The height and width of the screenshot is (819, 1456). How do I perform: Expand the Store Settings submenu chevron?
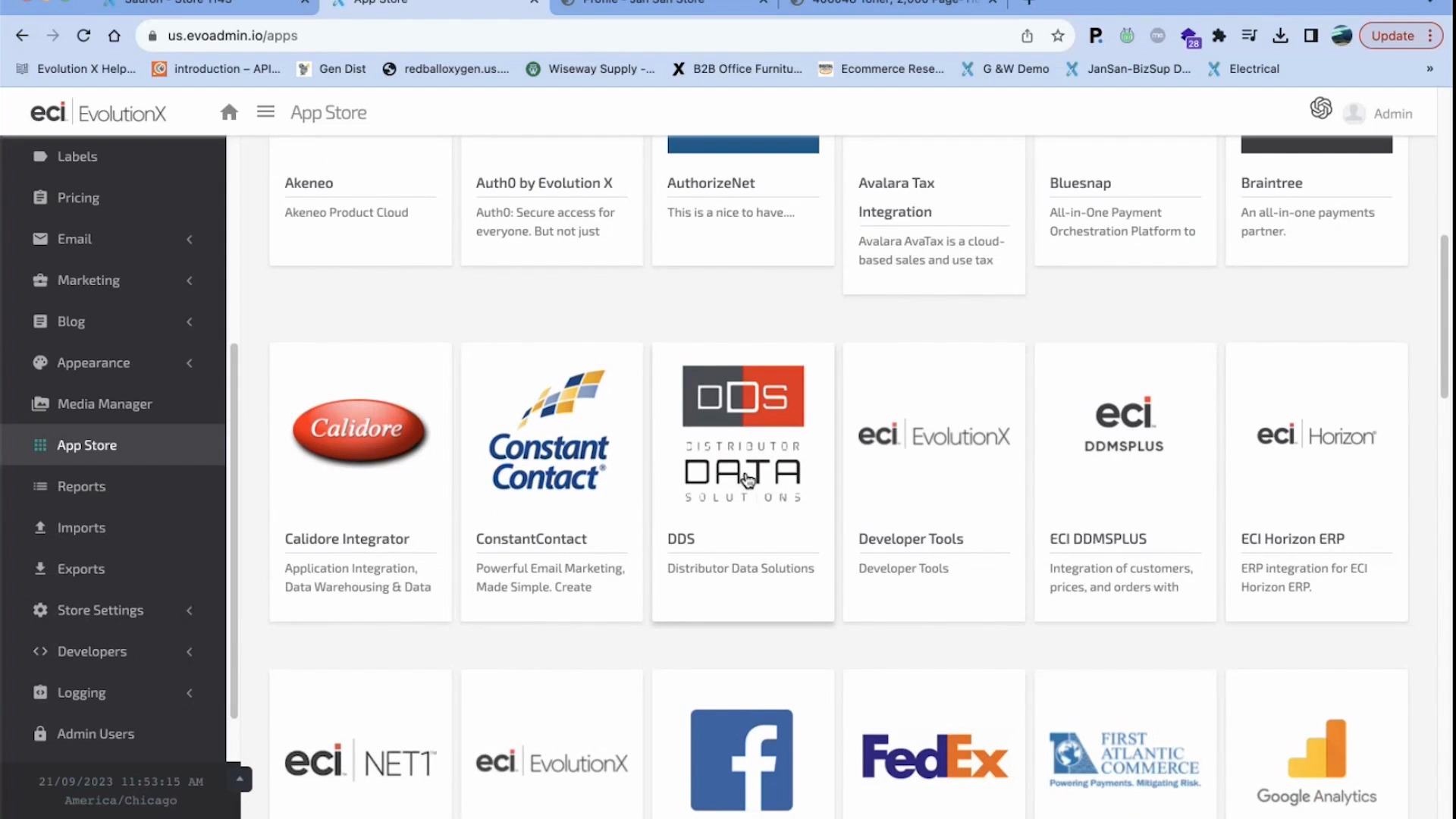[x=190, y=610]
